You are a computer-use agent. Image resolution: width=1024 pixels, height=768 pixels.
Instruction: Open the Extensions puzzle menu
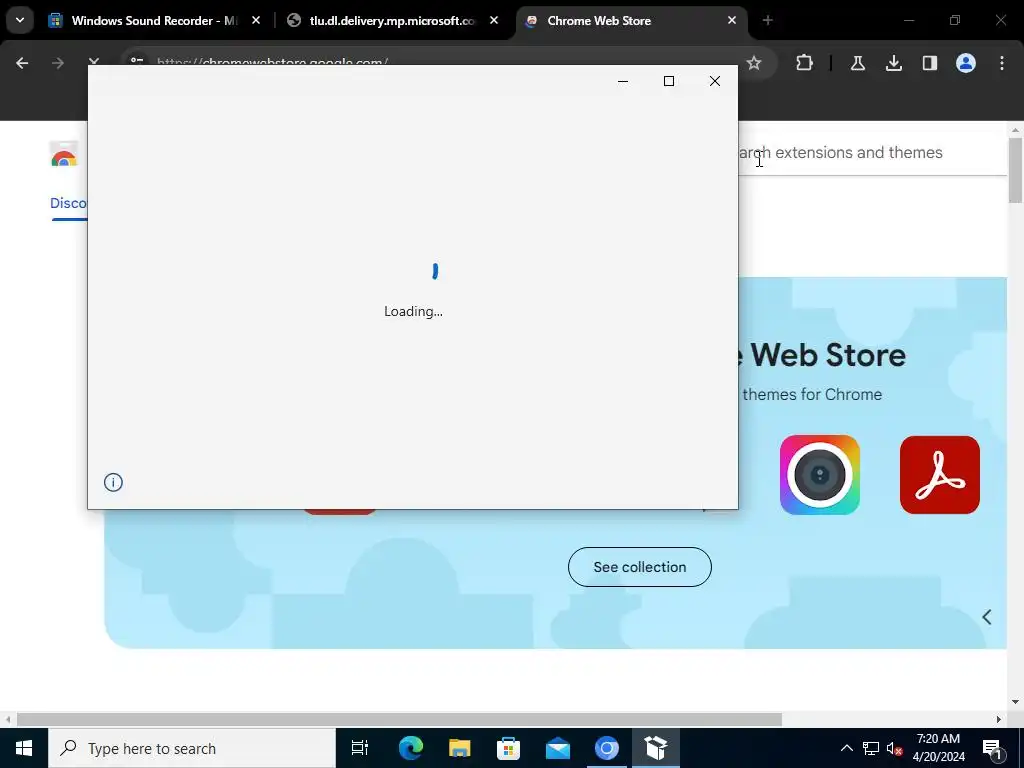pos(805,63)
